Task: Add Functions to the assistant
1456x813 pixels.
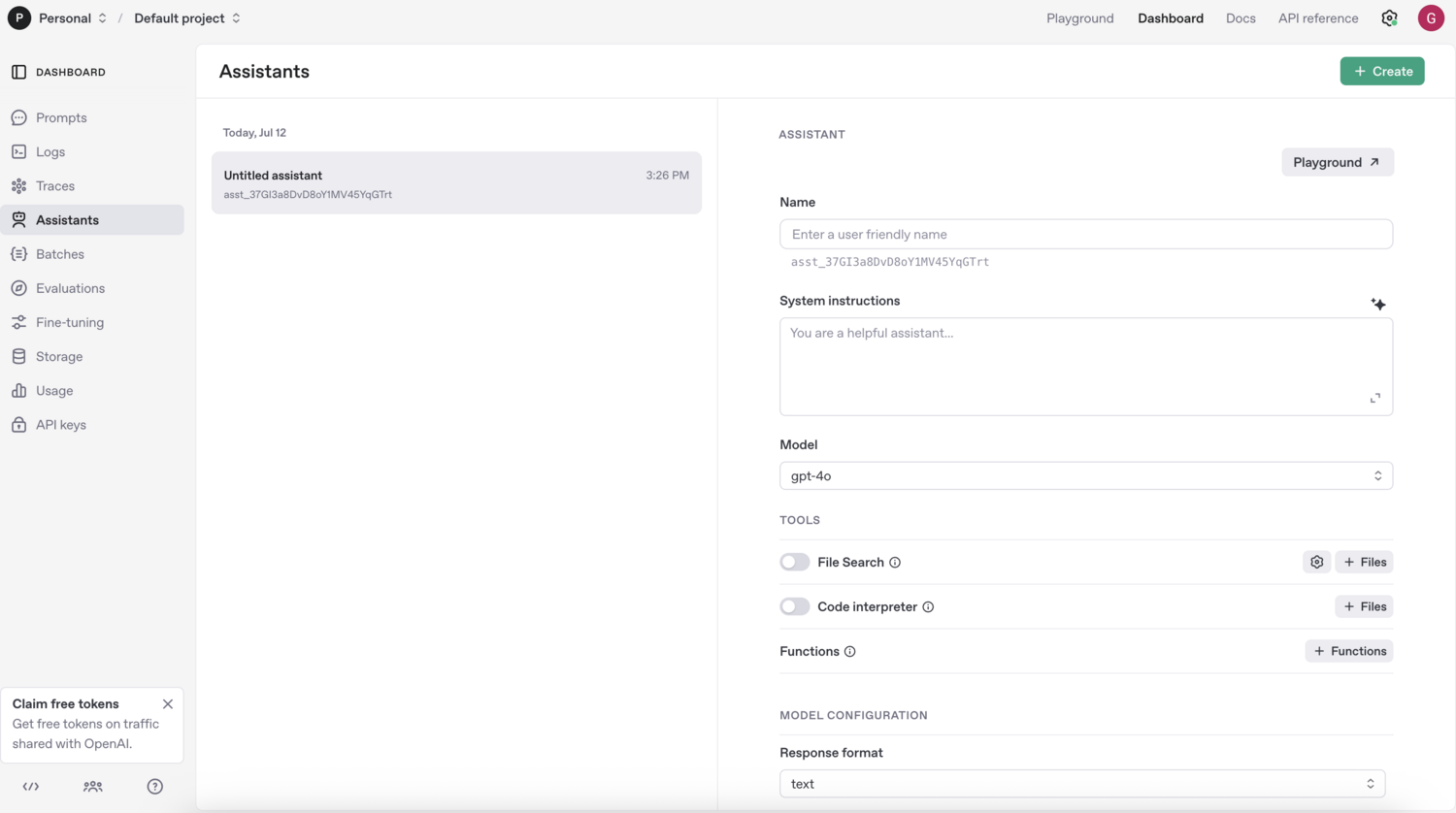Action: pos(1348,650)
